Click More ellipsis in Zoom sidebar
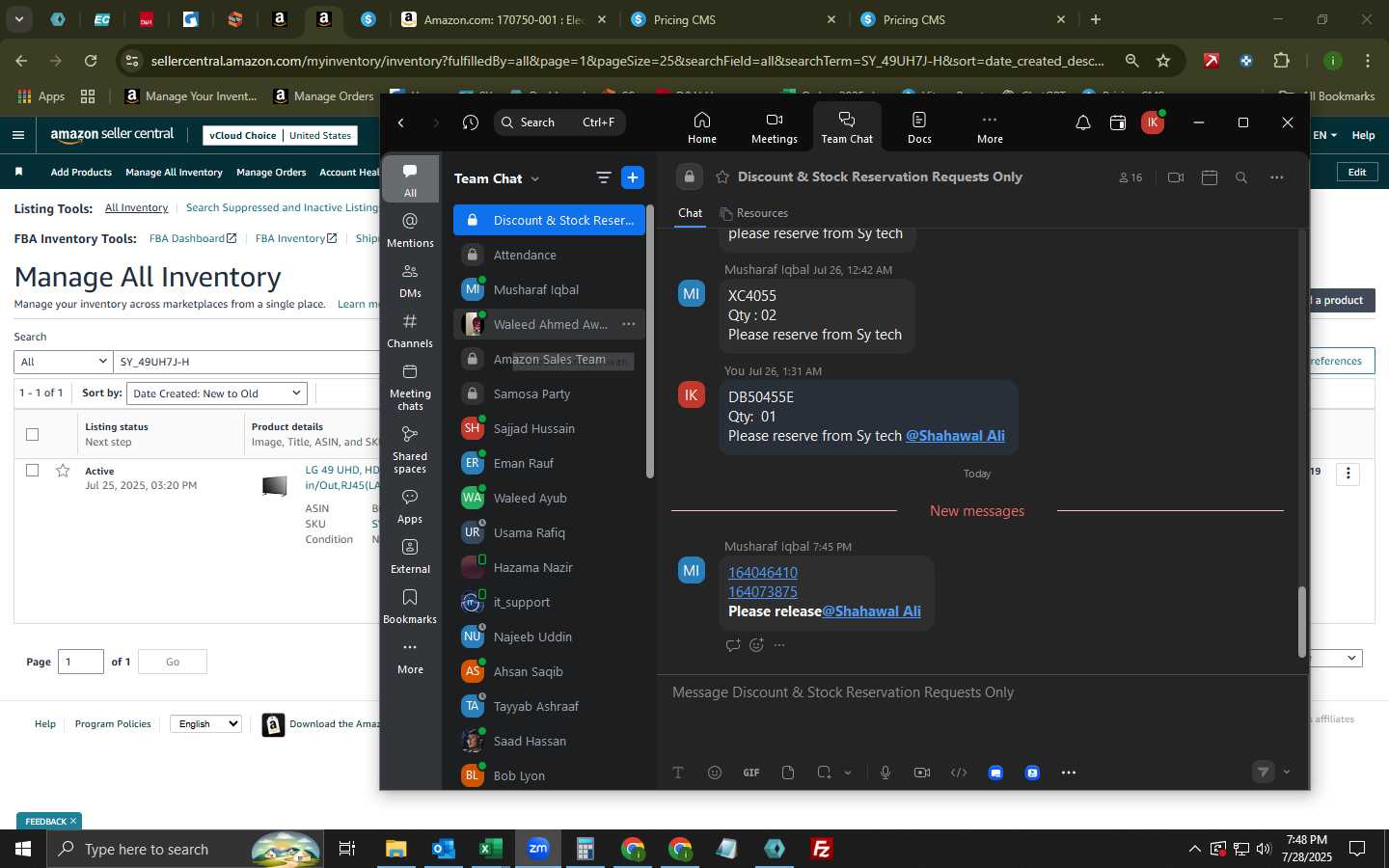The height and width of the screenshot is (868, 1389). [410, 657]
